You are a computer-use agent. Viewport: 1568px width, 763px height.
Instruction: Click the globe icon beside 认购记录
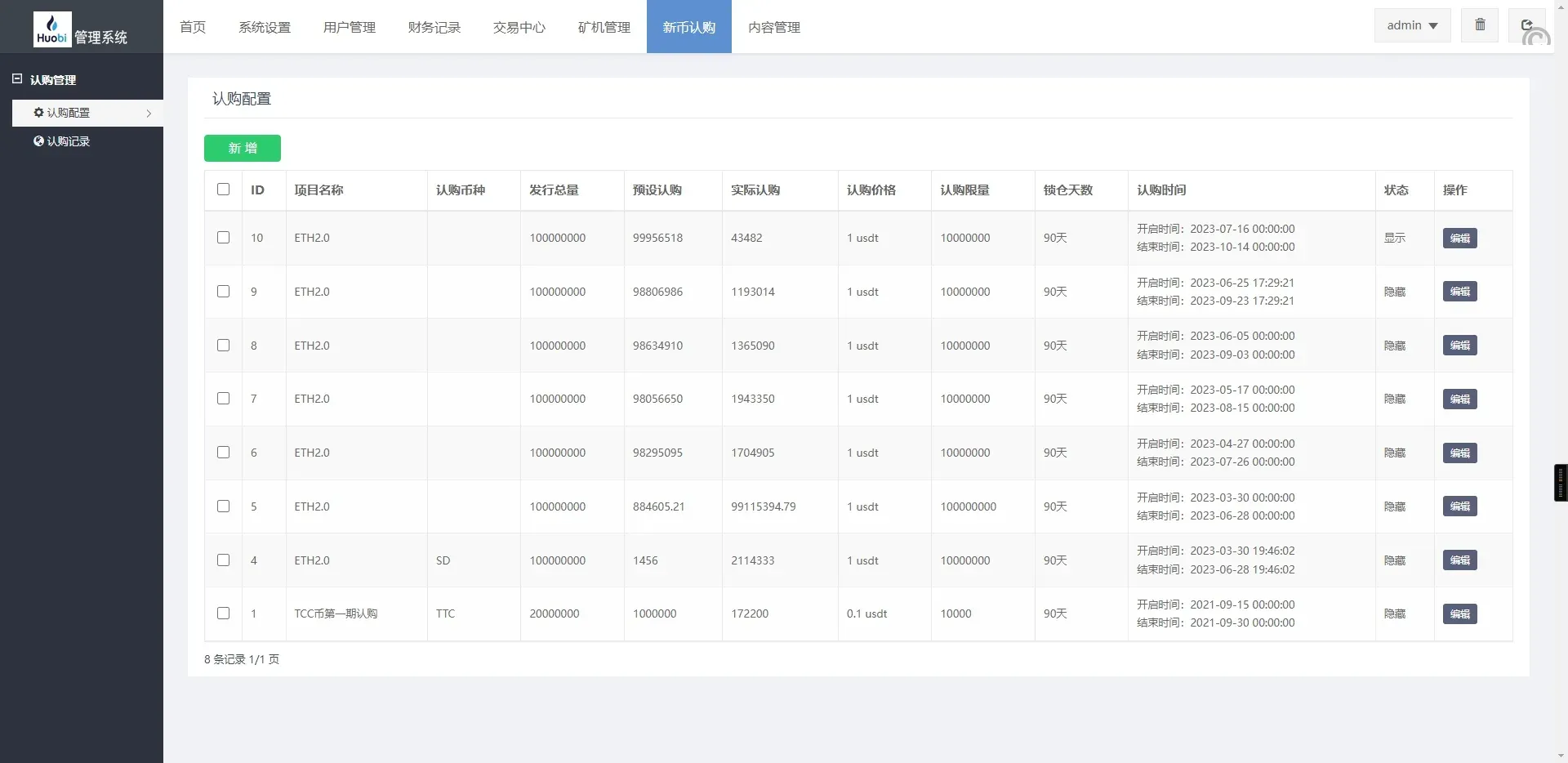tap(38, 141)
